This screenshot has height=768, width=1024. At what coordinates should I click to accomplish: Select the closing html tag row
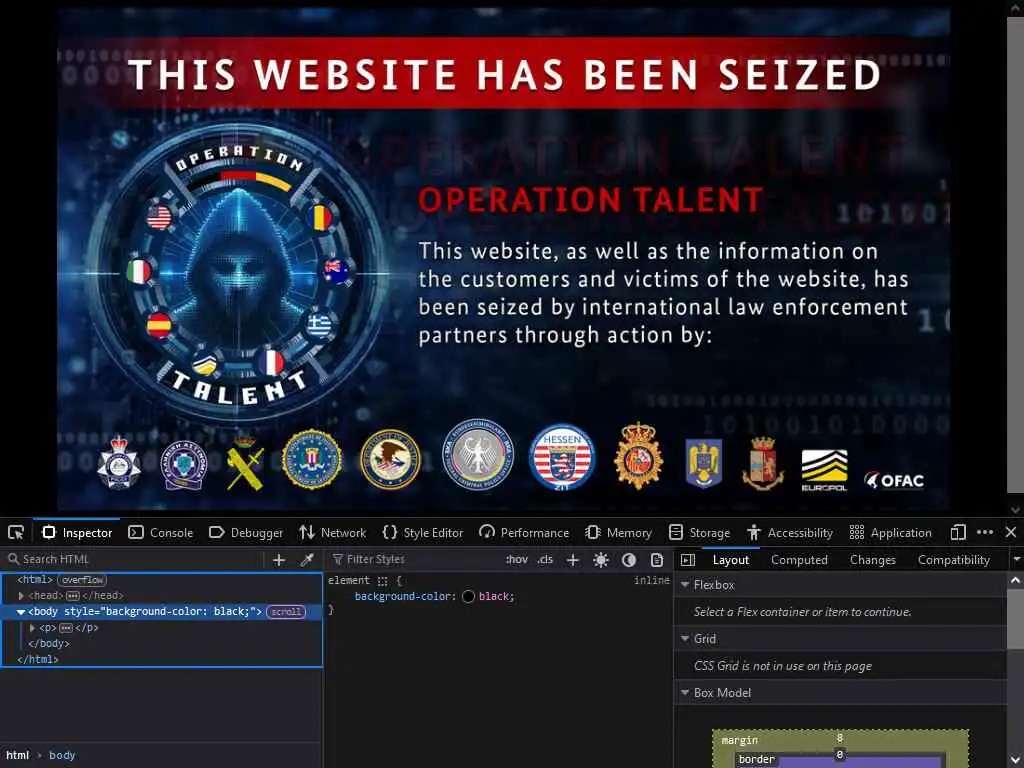click(161, 660)
